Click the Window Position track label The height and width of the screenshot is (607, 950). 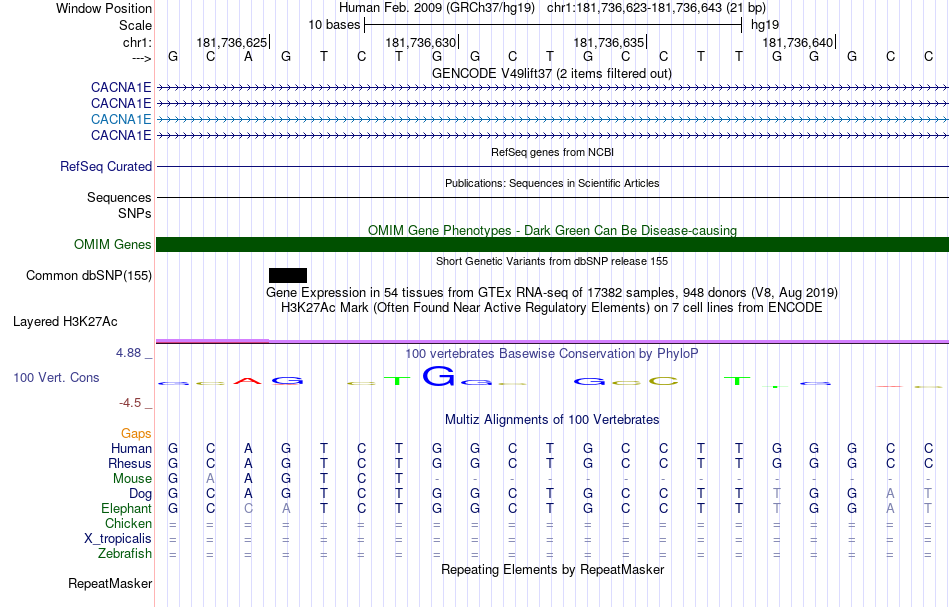click(104, 8)
